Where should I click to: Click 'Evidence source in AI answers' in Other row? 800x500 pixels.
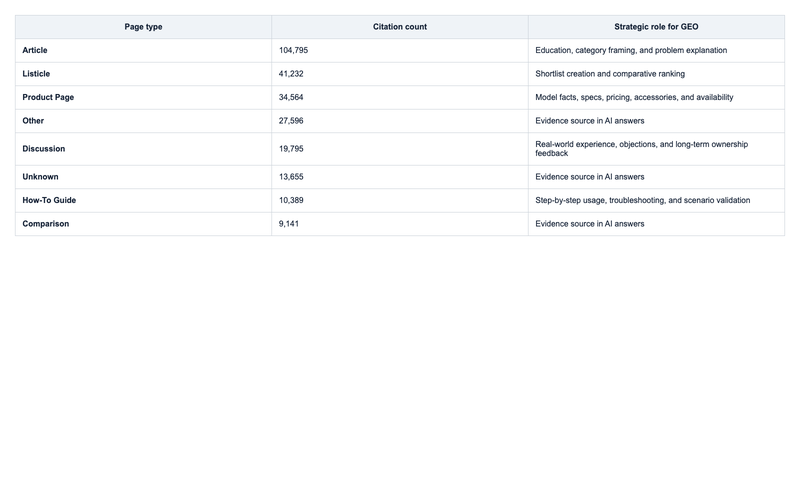[x=590, y=121]
